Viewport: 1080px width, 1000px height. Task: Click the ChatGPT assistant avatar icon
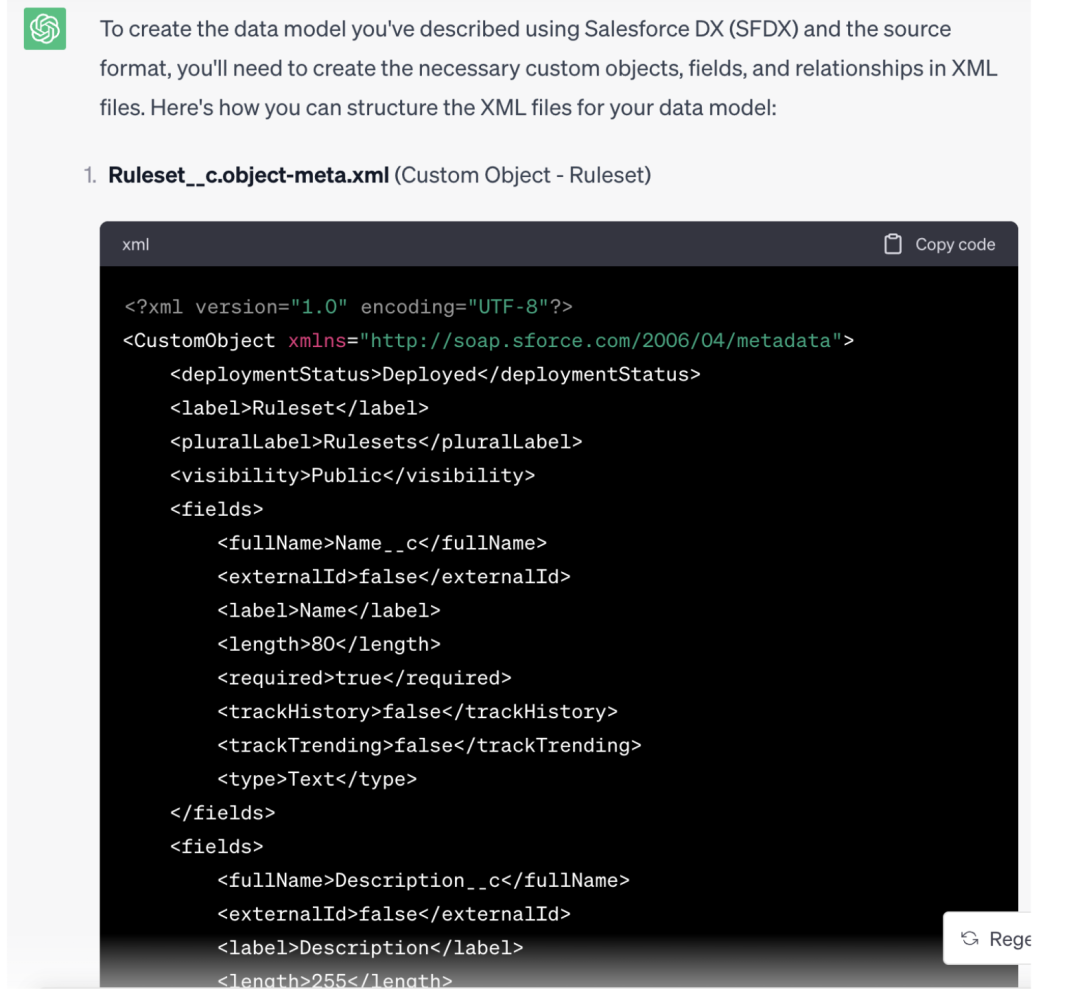[44, 29]
